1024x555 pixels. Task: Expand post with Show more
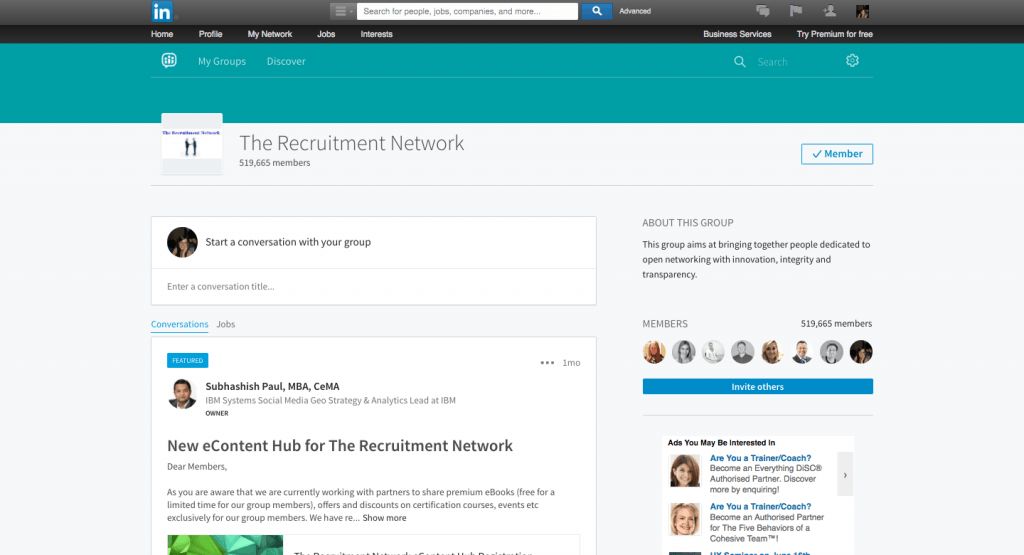coord(384,518)
